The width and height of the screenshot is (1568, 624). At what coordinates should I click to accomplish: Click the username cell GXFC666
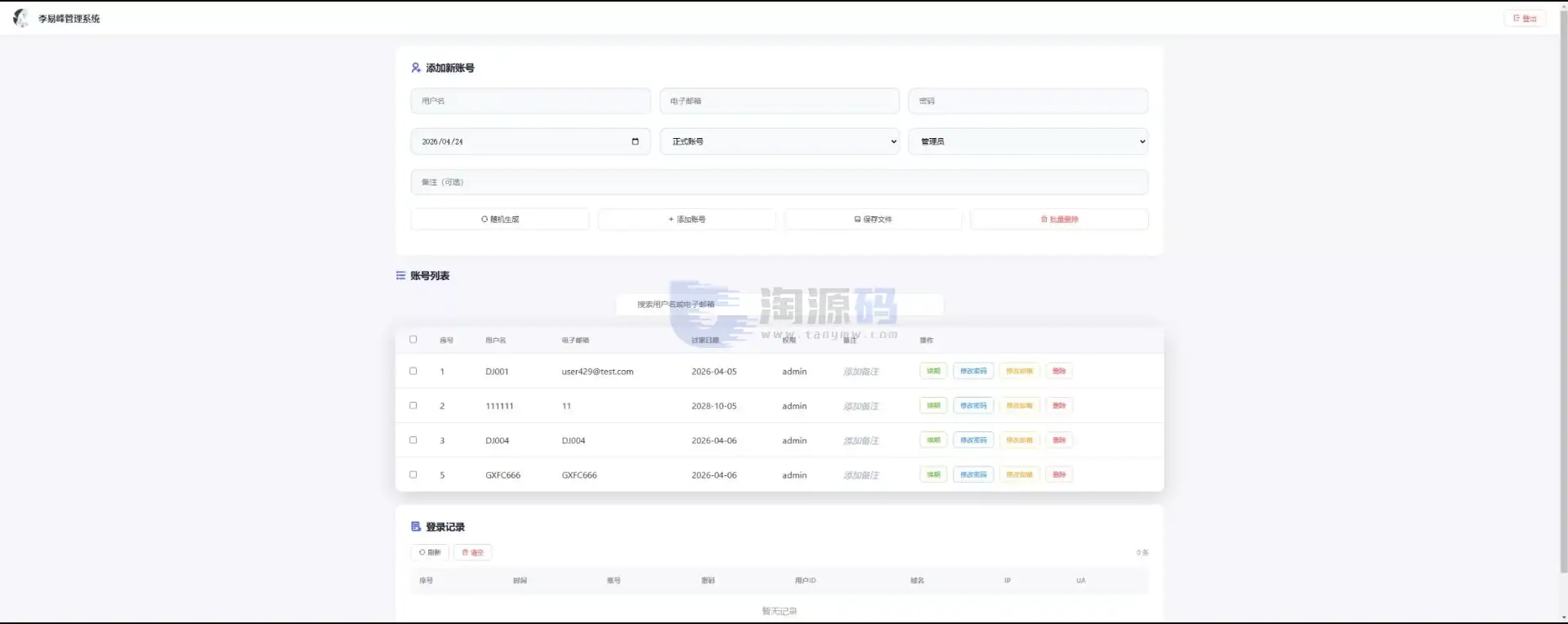(x=503, y=475)
